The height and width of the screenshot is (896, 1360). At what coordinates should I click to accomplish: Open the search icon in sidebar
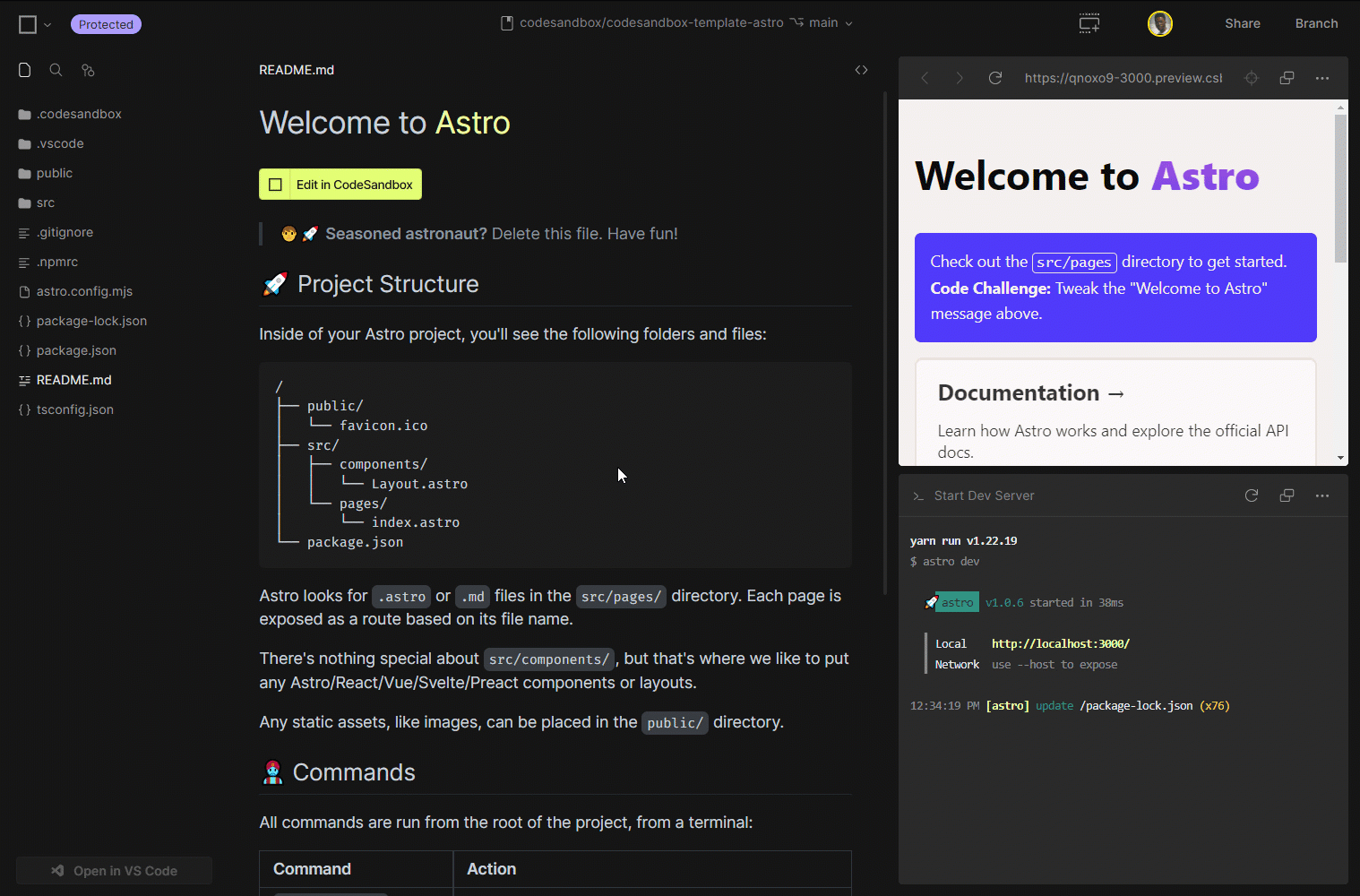(x=56, y=70)
